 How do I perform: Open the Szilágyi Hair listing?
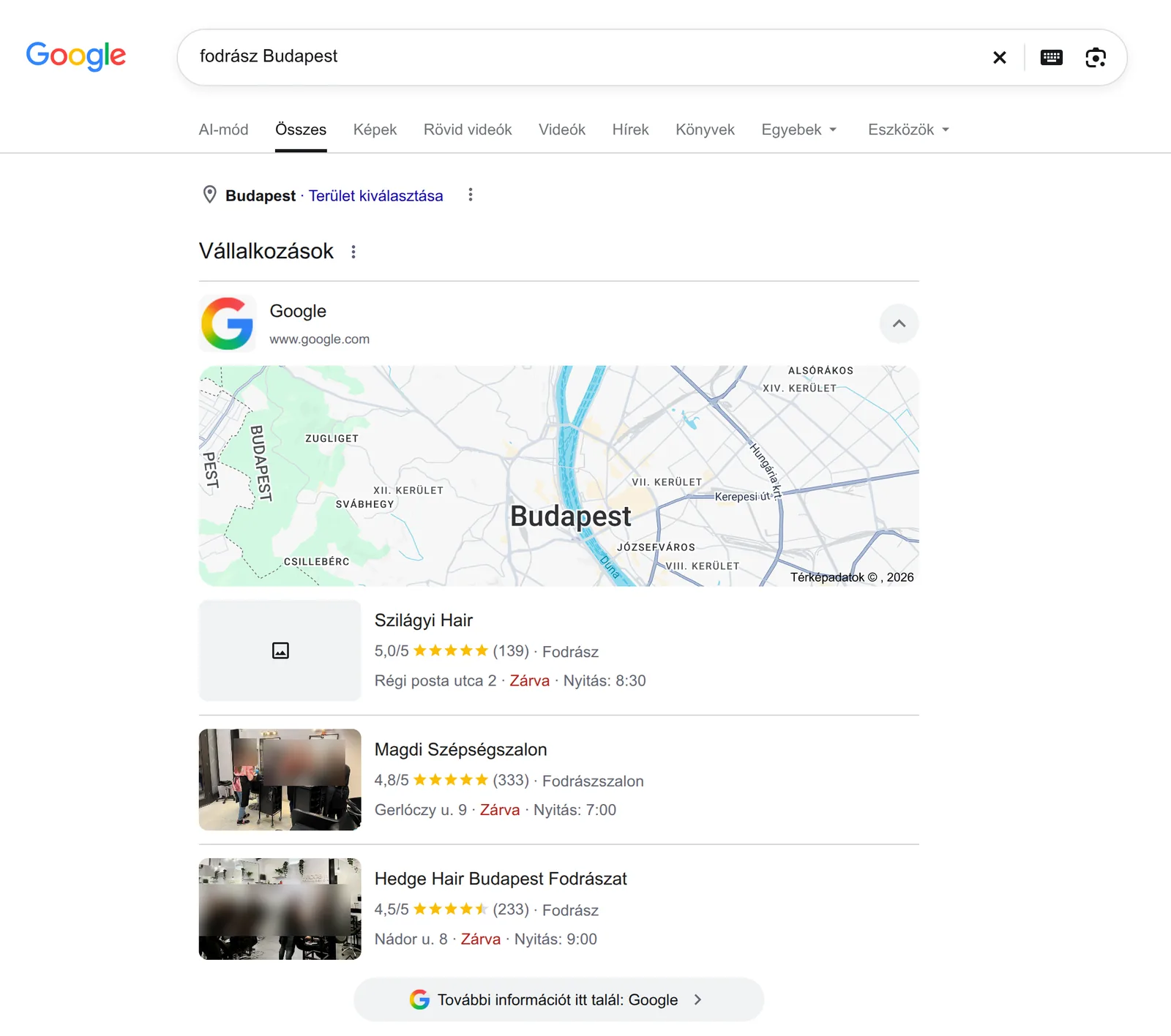click(424, 620)
